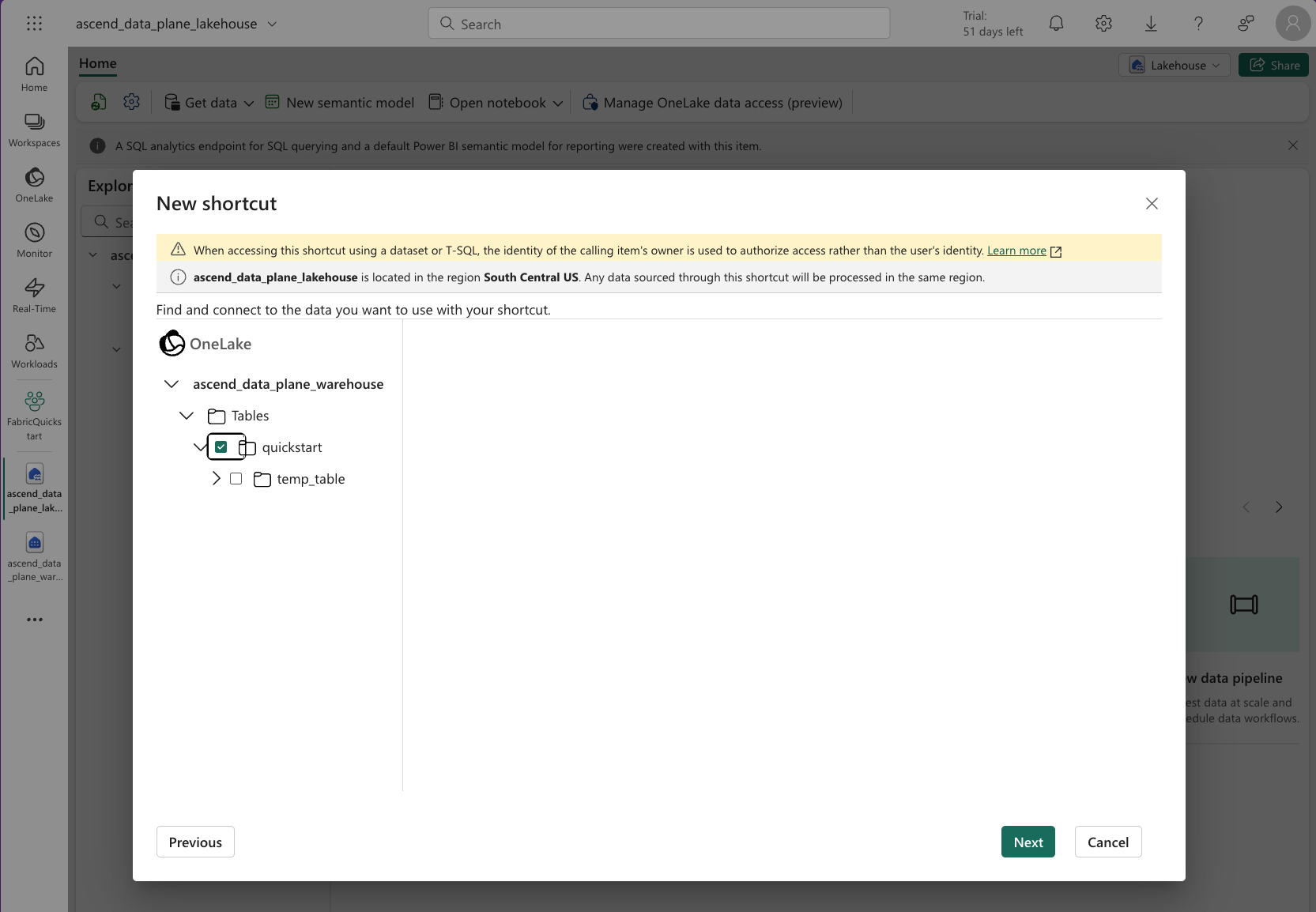Select the Home ribbon tab
The image size is (1316, 912).
(98, 63)
